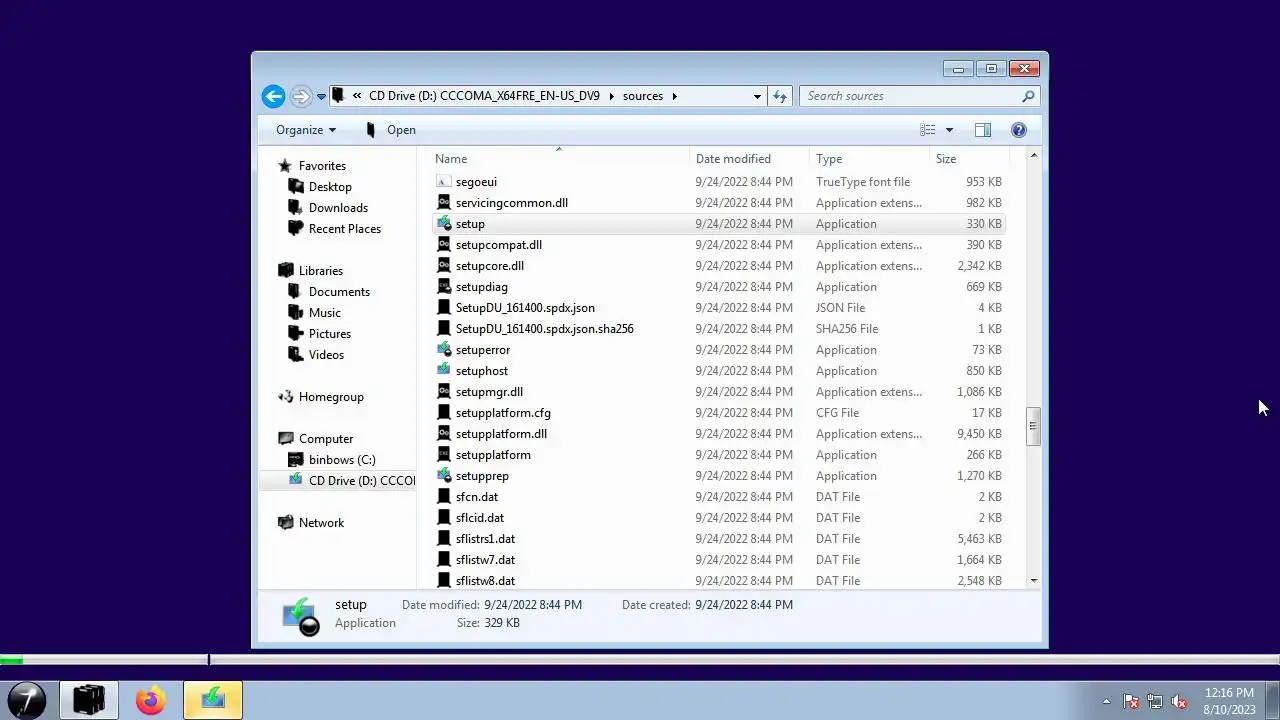
Task: Expand the arrow after 'sources' in the address bar
Action: pyautogui.click(x=674, y=96)
